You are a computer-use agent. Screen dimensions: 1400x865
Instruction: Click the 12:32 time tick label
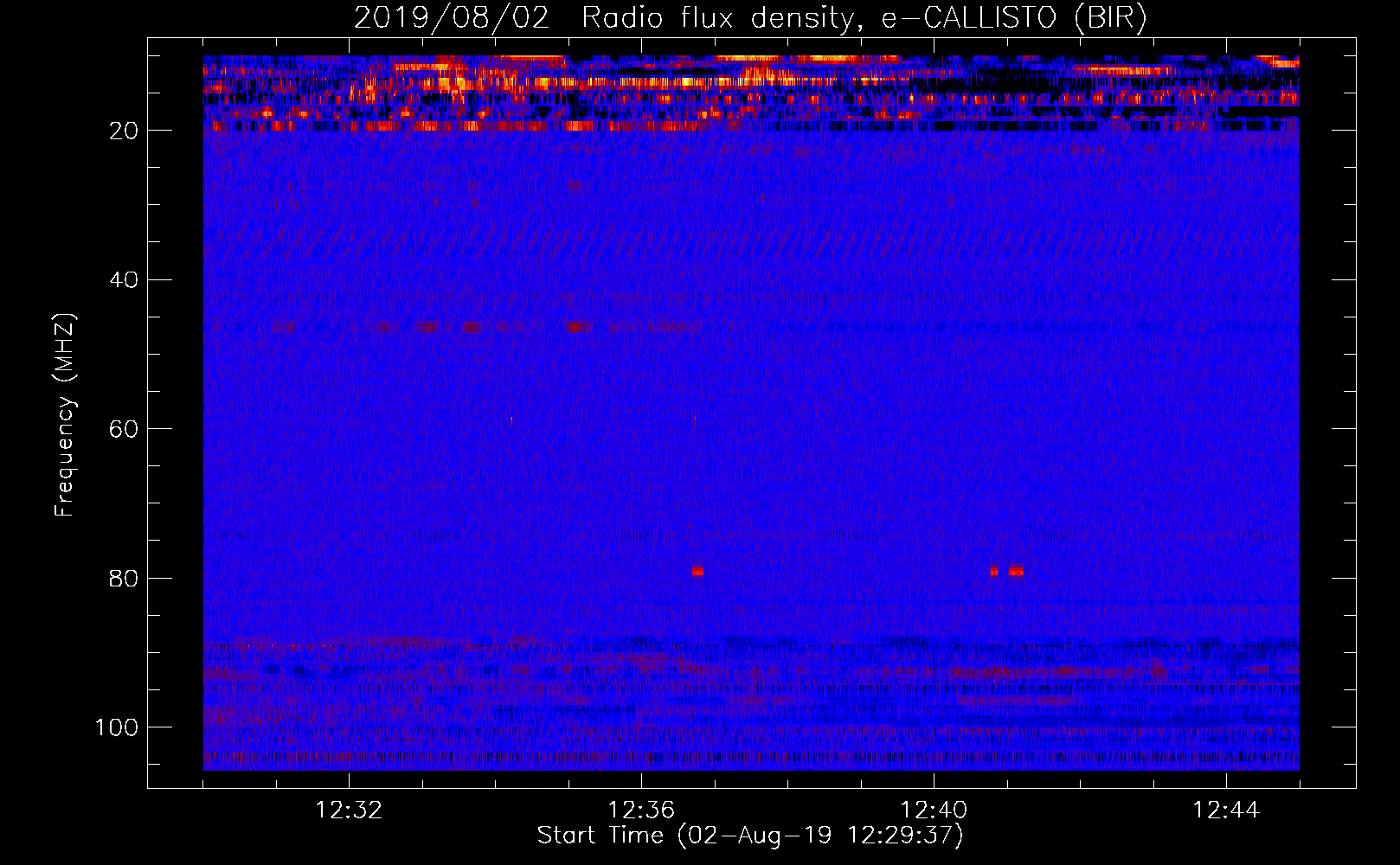tap(350, 811)
